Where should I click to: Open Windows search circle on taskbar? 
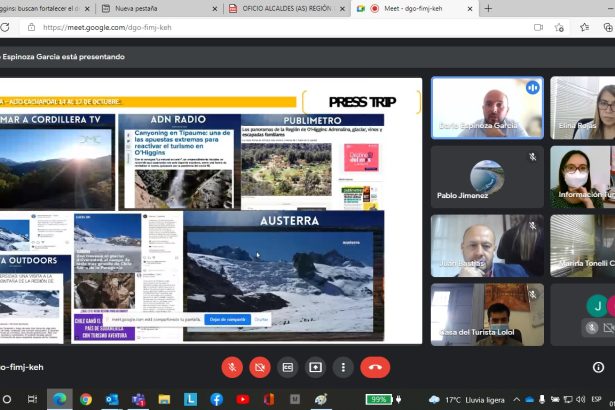pyautogui.click(x=7, y=399)
